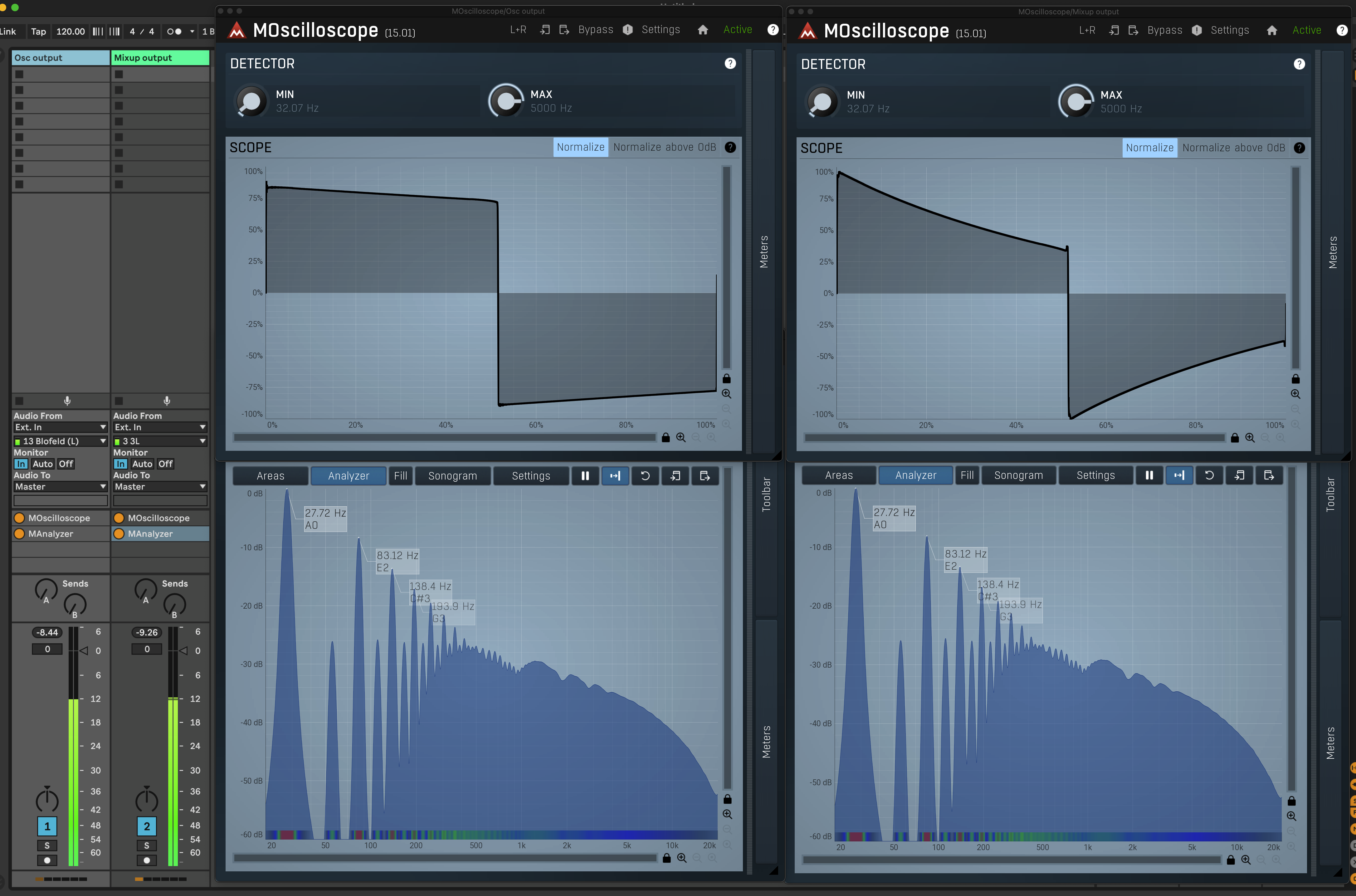Open help question mark in Osc output header
The height and width of the screenshot is (896, 1356).
click(773, 30)
